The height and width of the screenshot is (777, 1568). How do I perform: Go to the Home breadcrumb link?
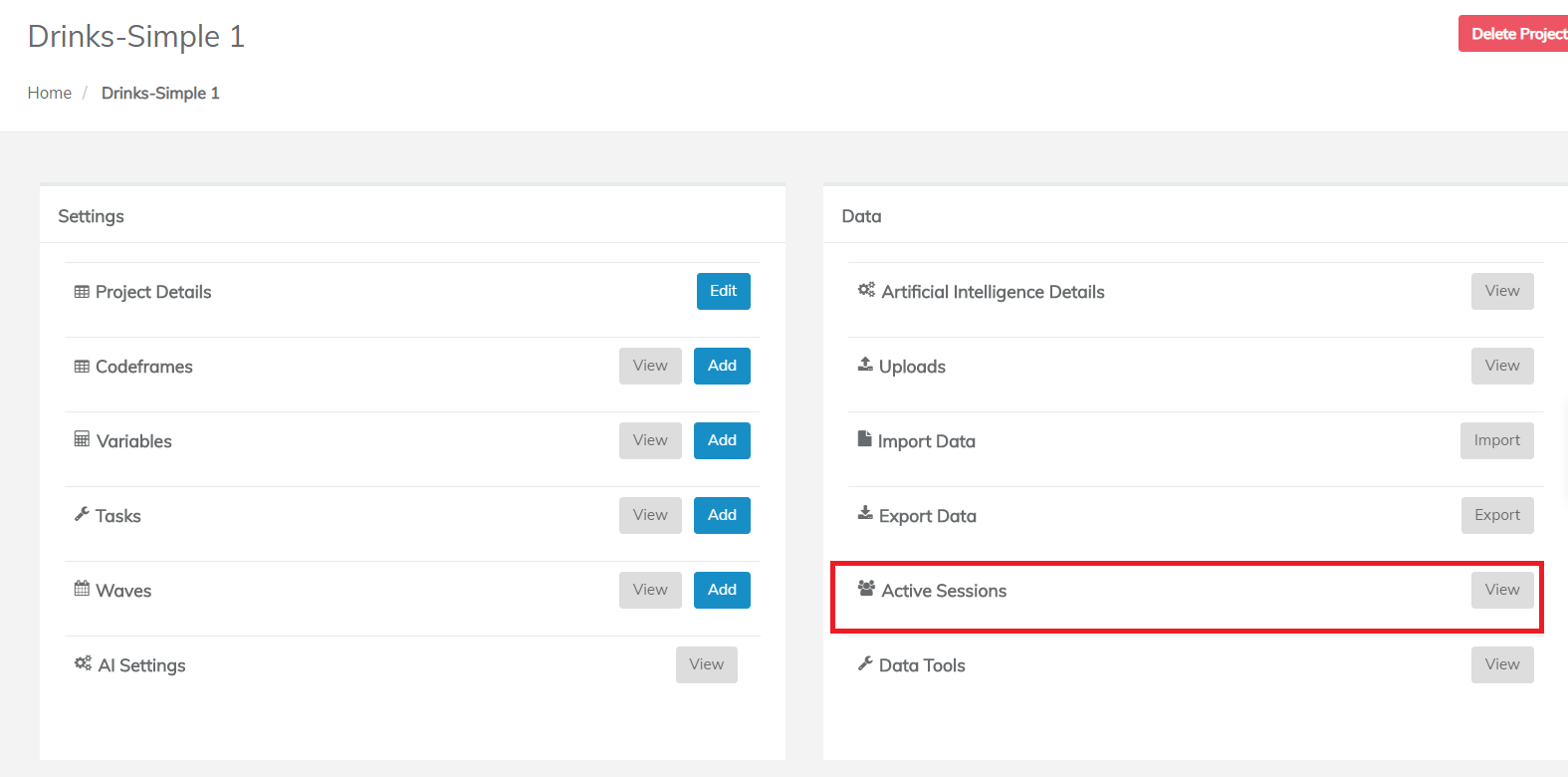point(50,93)
